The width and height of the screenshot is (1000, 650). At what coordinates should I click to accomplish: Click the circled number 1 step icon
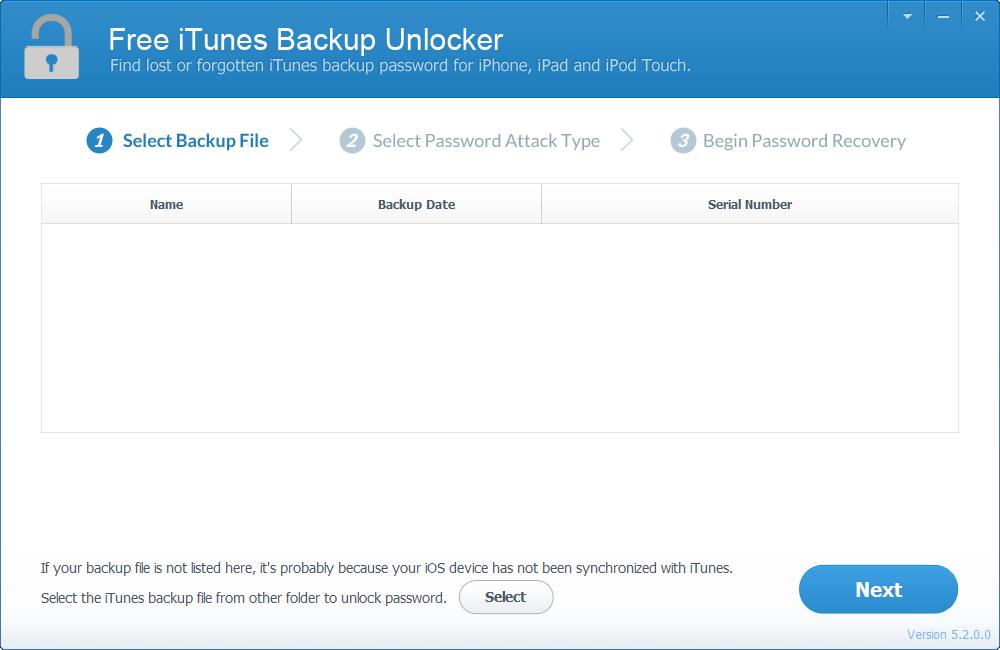(98, 140)
